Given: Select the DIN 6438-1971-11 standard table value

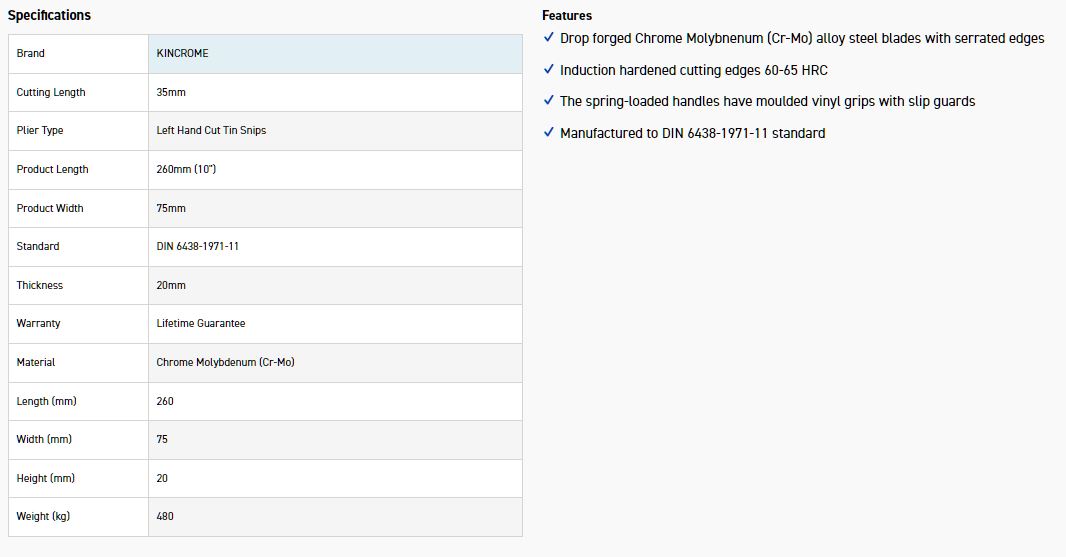Looking at the screenshot, I should coord(198,247).
